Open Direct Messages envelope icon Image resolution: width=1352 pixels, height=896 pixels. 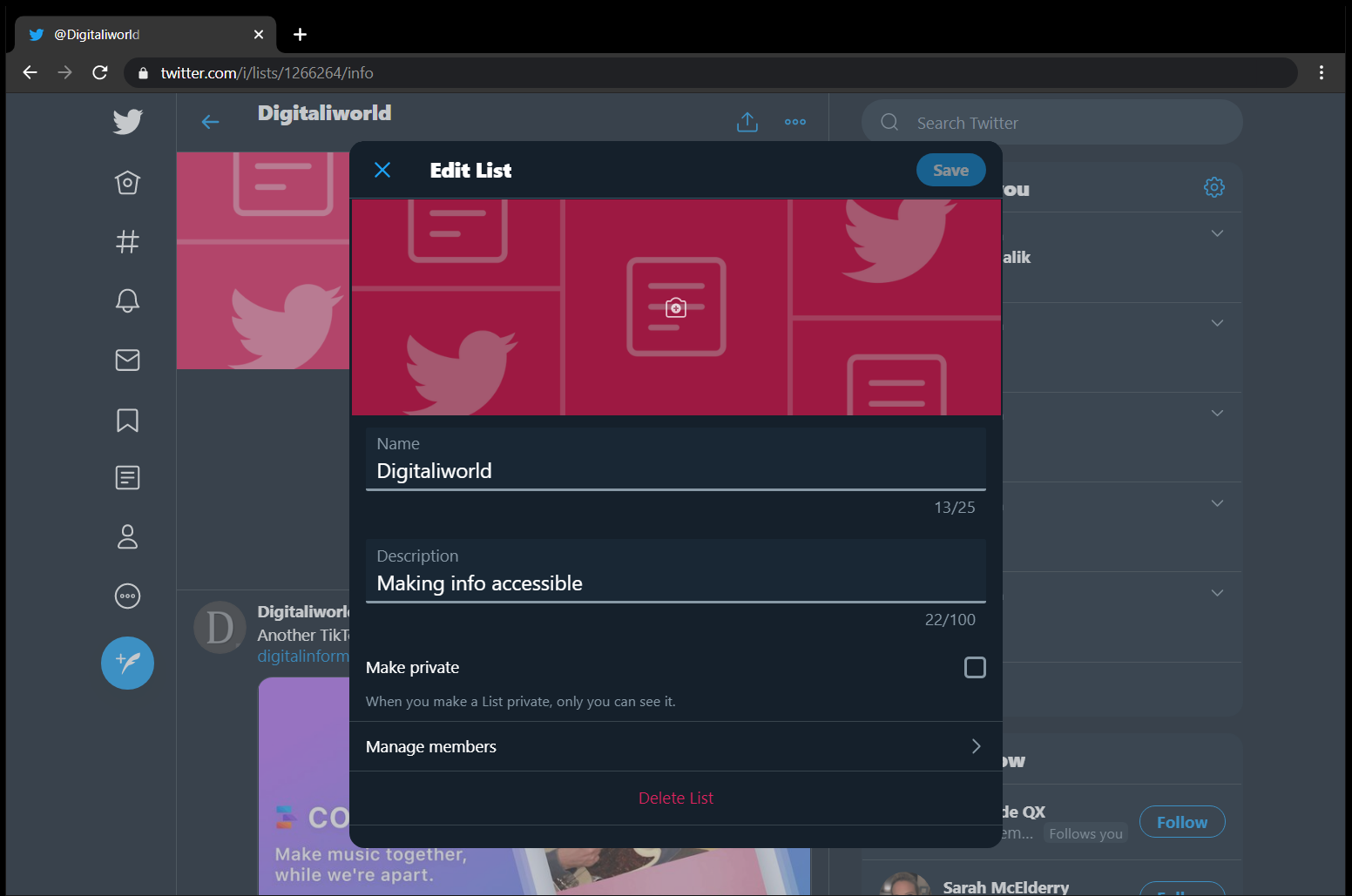tap(127, 360)
